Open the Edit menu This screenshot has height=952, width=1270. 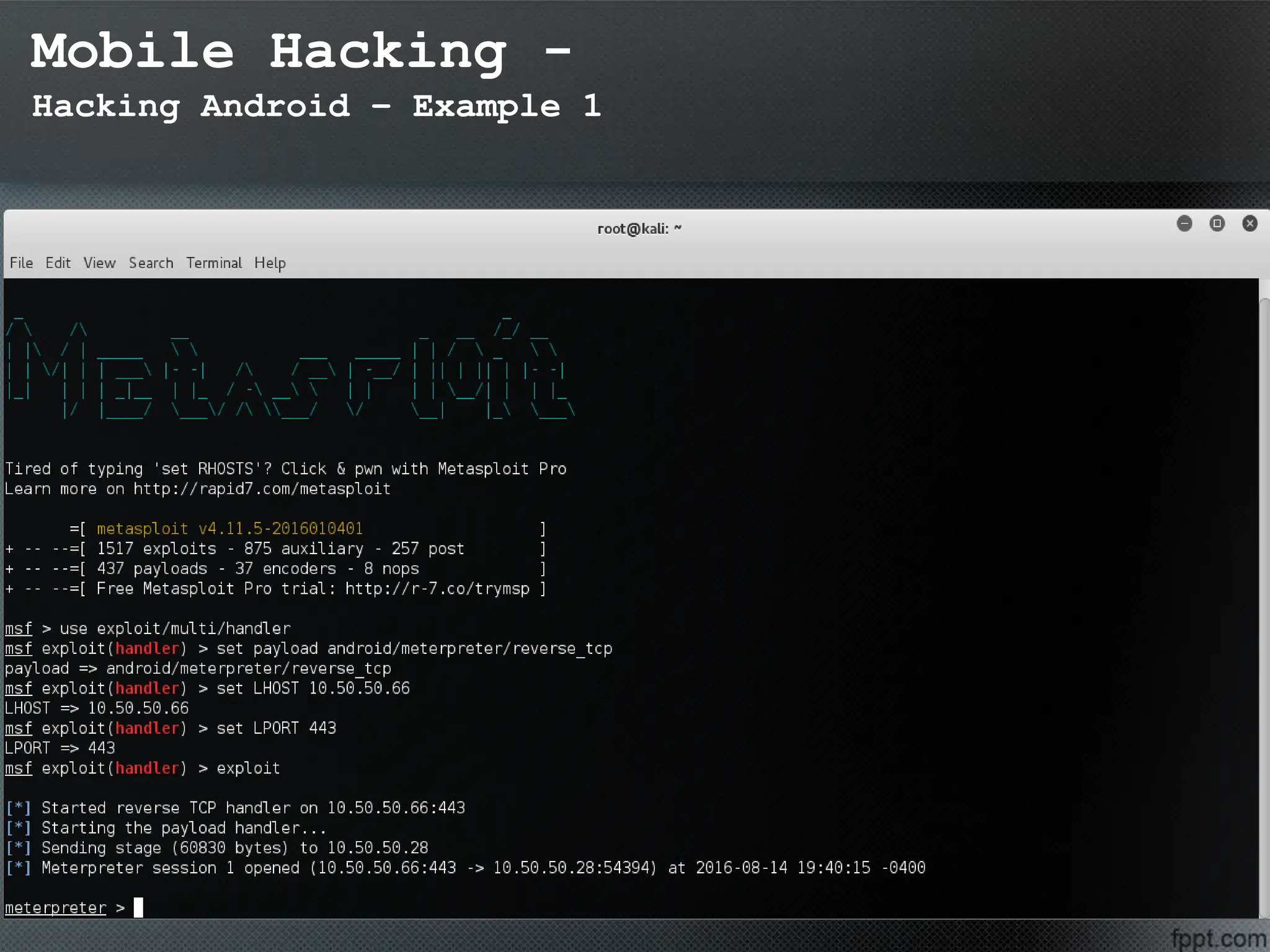58,263
